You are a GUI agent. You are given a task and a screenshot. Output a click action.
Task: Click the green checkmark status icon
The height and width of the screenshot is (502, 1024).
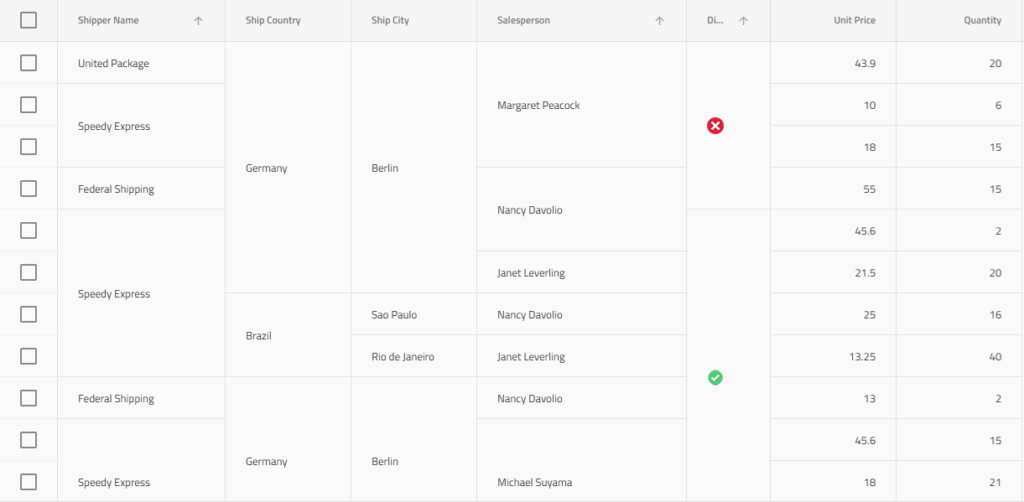point(715,377)
